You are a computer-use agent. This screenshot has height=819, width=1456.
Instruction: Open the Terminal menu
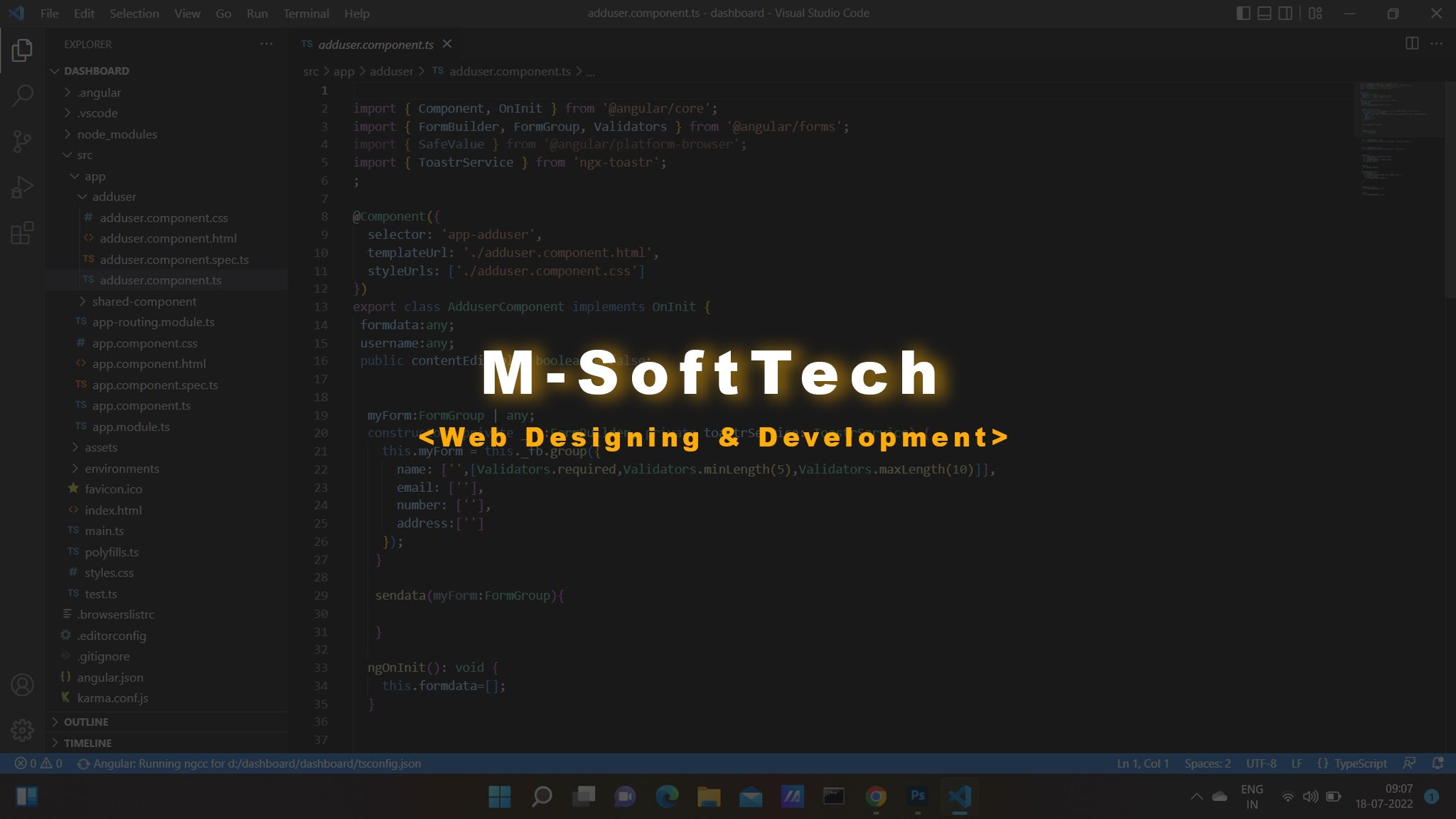pos(306,14)
